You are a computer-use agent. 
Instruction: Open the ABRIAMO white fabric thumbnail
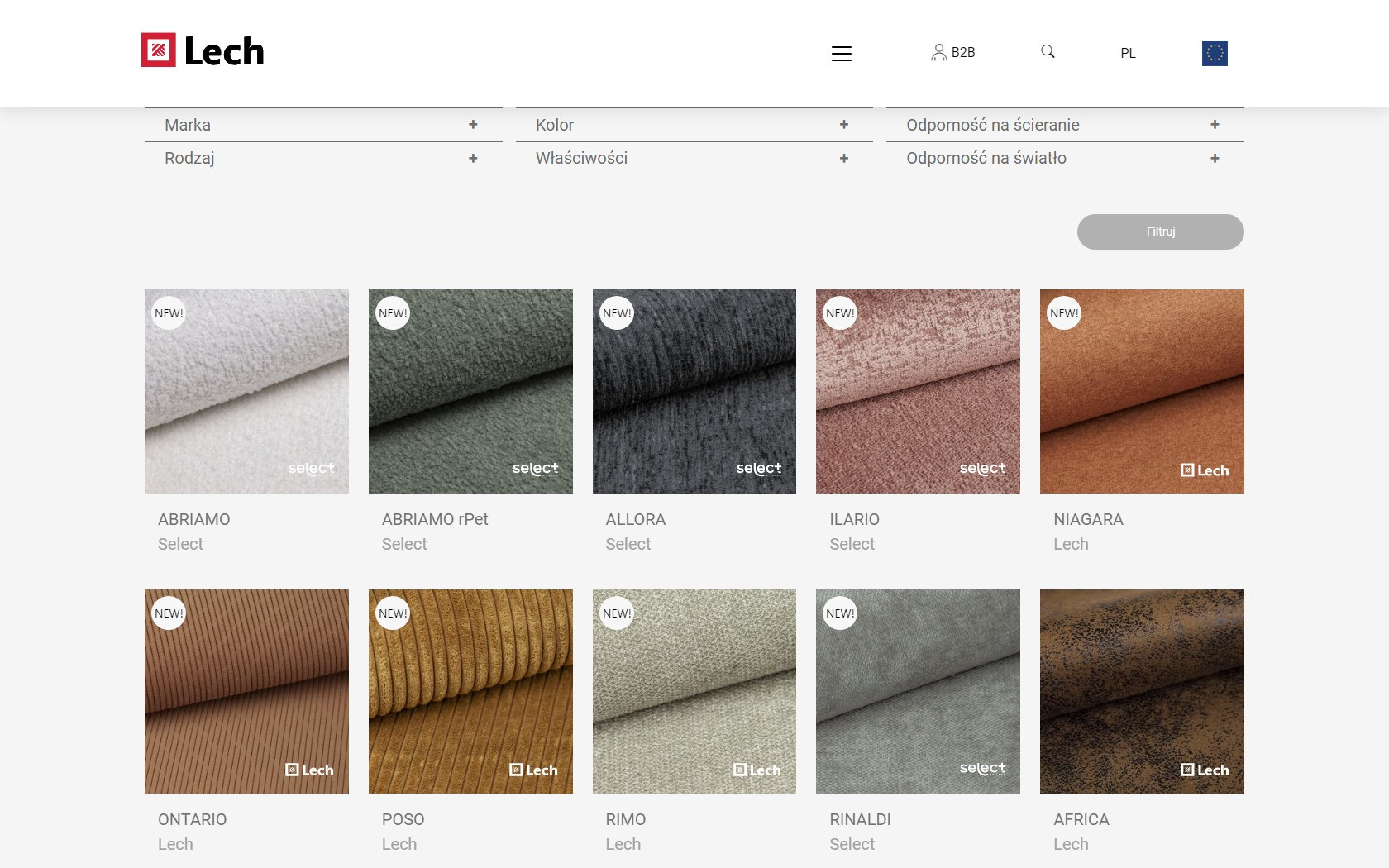click(246, 391)
